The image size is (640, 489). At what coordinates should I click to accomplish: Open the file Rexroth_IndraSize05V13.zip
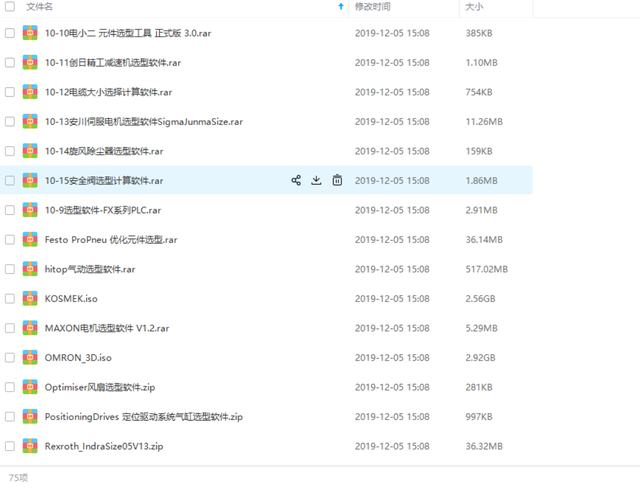[104, 446]
